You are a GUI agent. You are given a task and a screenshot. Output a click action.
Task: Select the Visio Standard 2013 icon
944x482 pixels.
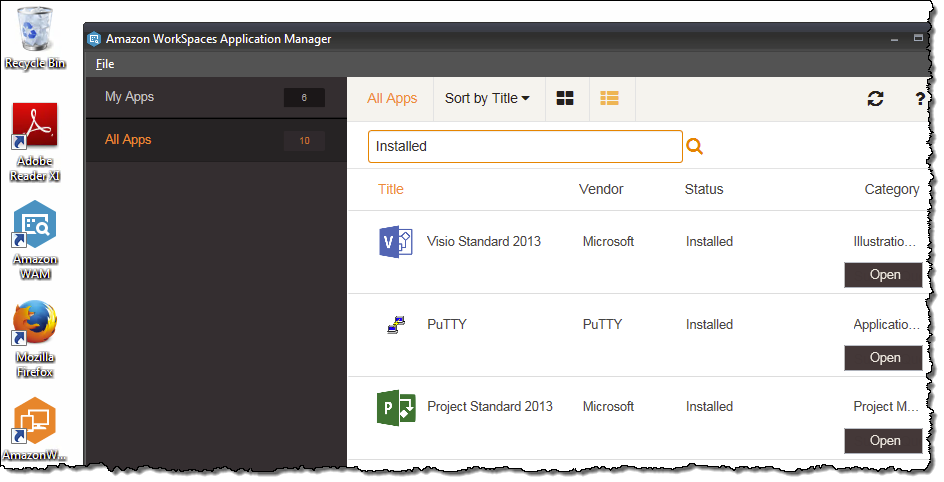coord(396,242)
